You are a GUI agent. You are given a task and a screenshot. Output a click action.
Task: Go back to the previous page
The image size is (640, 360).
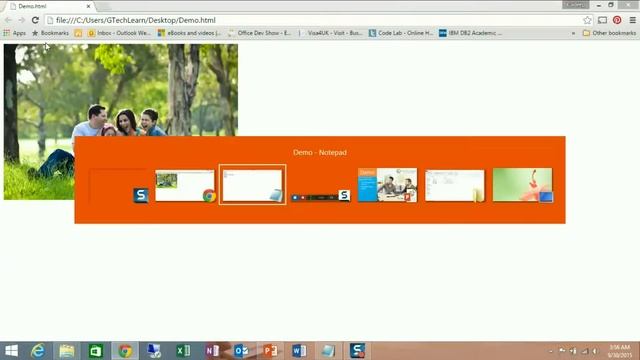click(x=8, y=20)
